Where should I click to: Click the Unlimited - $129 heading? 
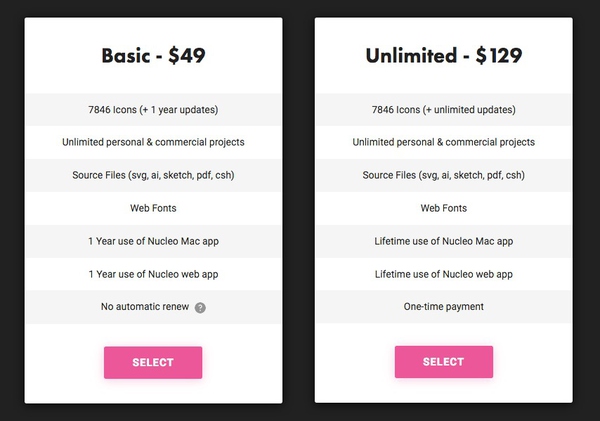pyautogui.click(x=444, y=55)
